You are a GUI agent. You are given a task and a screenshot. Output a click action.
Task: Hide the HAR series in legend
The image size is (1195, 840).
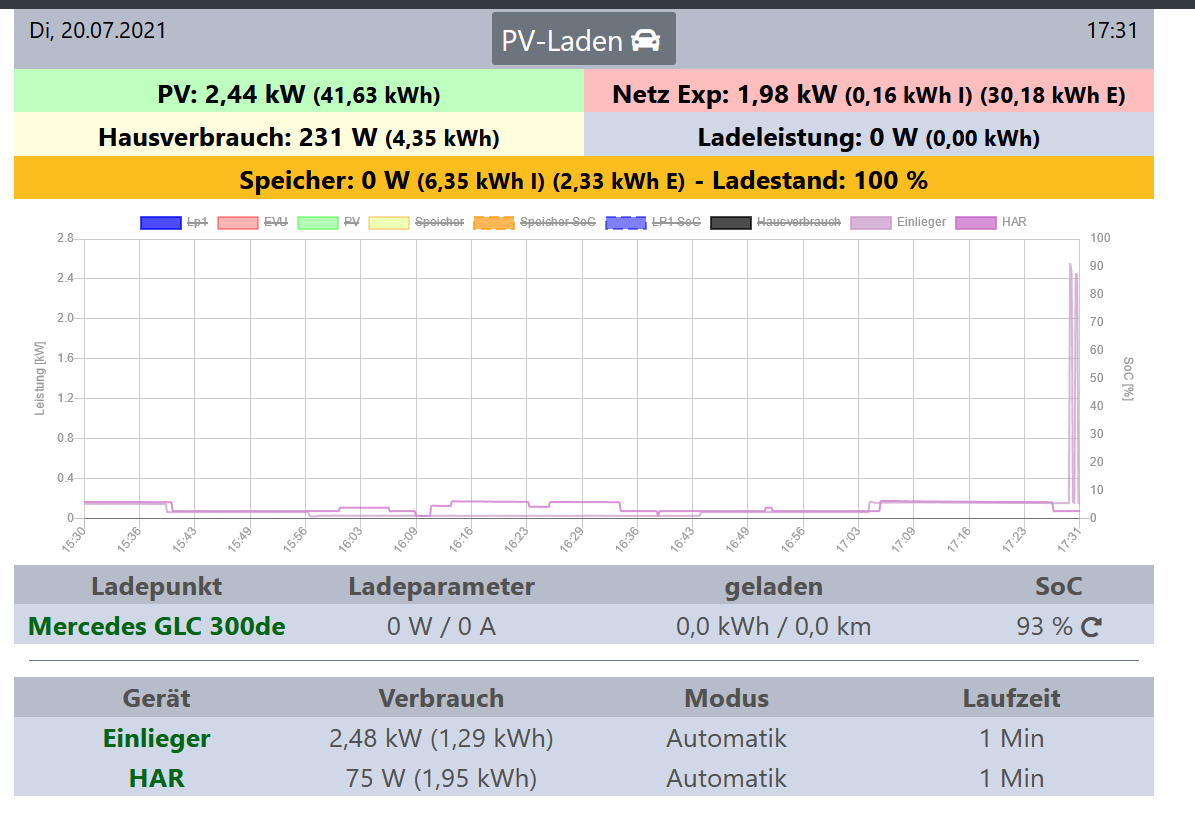[x=991, y=222]
